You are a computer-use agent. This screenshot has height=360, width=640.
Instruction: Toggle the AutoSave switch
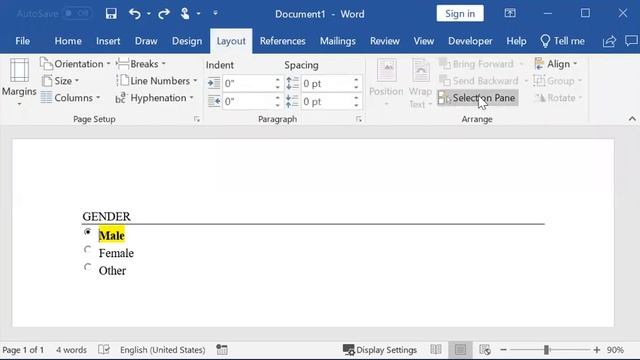coord(78,13)
